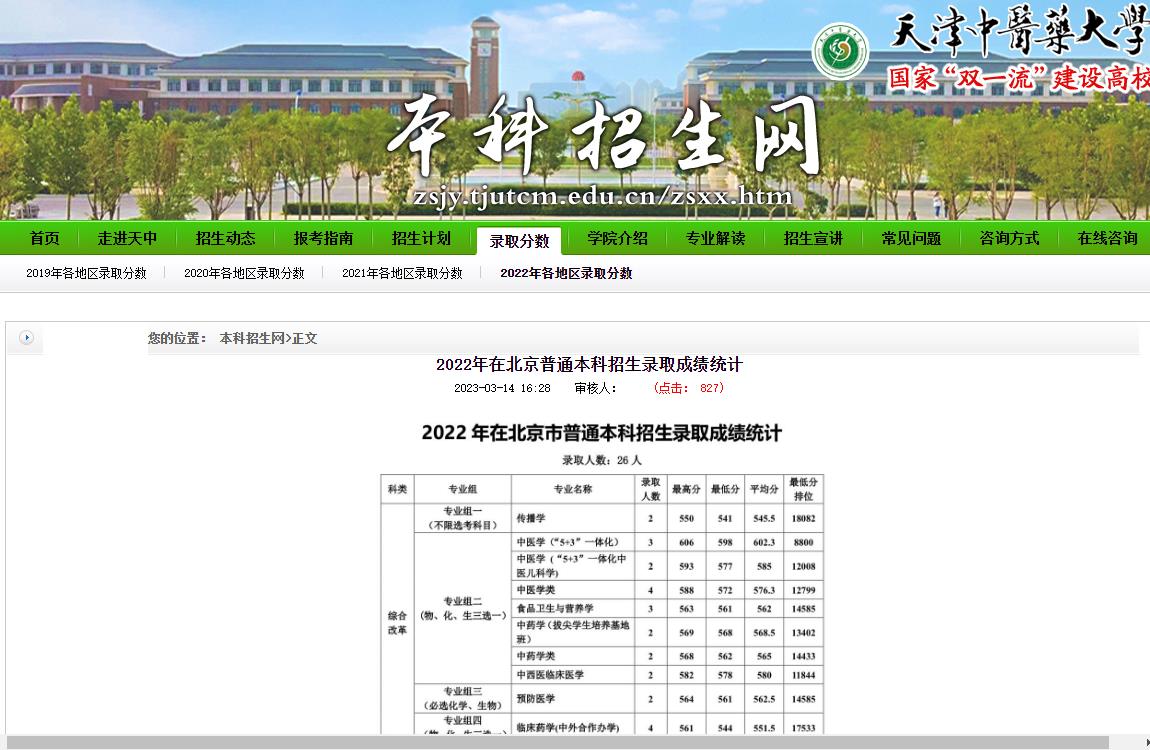This screenshot has width=1150, height=750.
Task: Click the 预防医学 major cell
Action: (573, 699)
